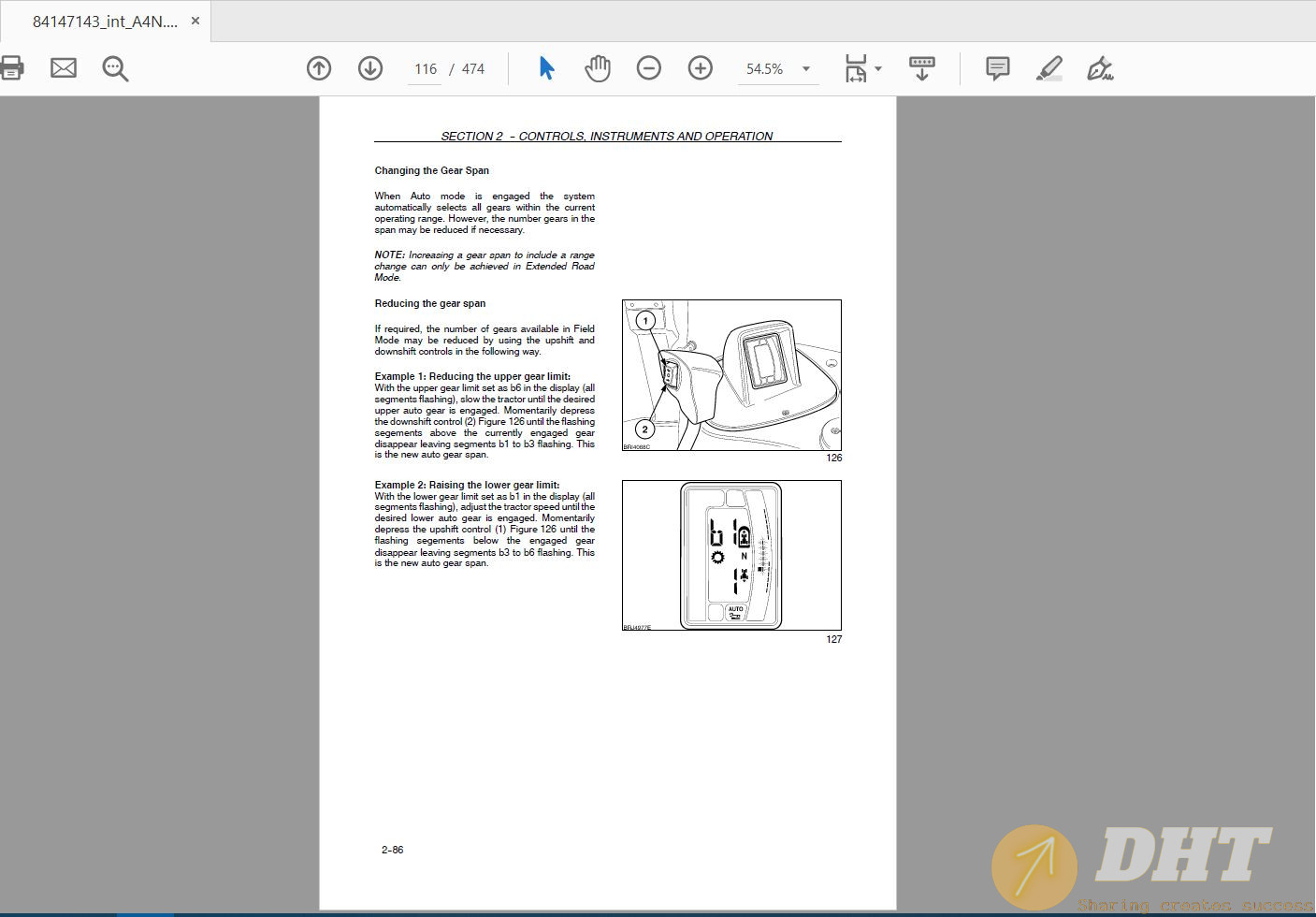Open the scrolling mode tool icon
Image resolution: width=1316 pixels, height=917 pixels.
coord(922,68)
